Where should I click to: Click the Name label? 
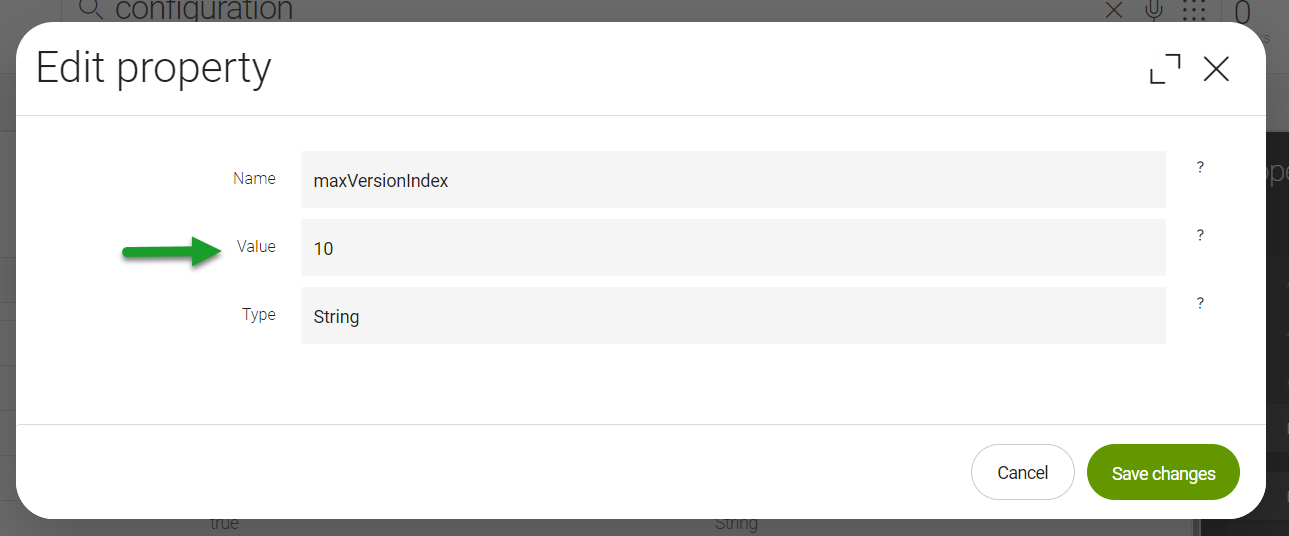(254, 178)
